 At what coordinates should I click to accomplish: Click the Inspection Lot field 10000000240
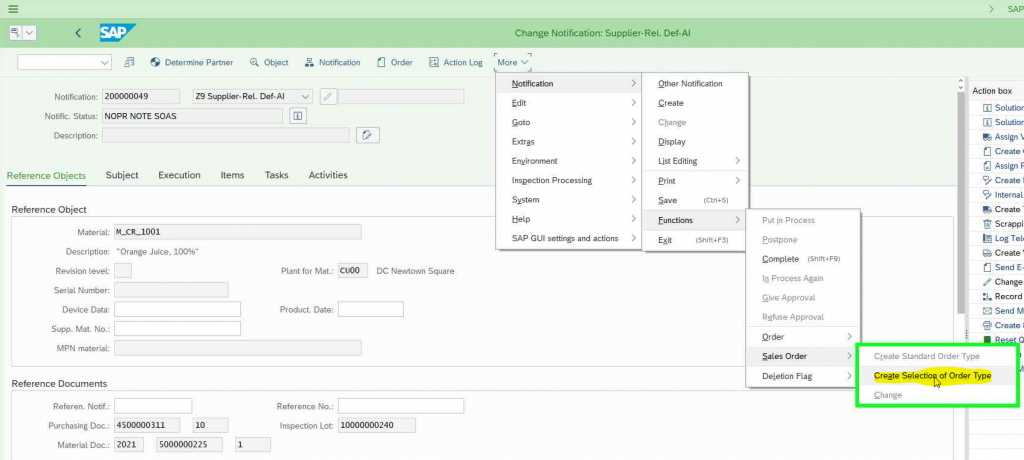click(x=376, y=425)
